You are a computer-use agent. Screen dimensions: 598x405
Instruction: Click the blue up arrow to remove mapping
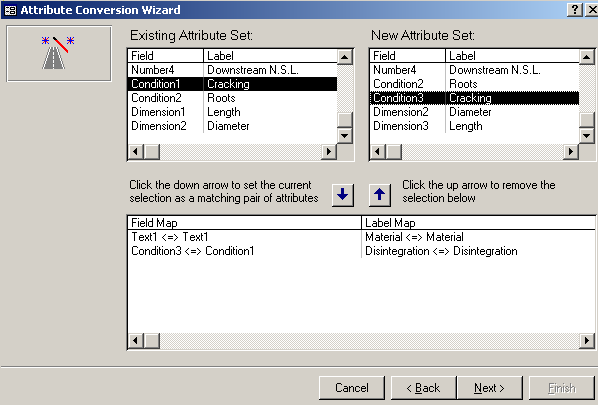coord(379,195)
